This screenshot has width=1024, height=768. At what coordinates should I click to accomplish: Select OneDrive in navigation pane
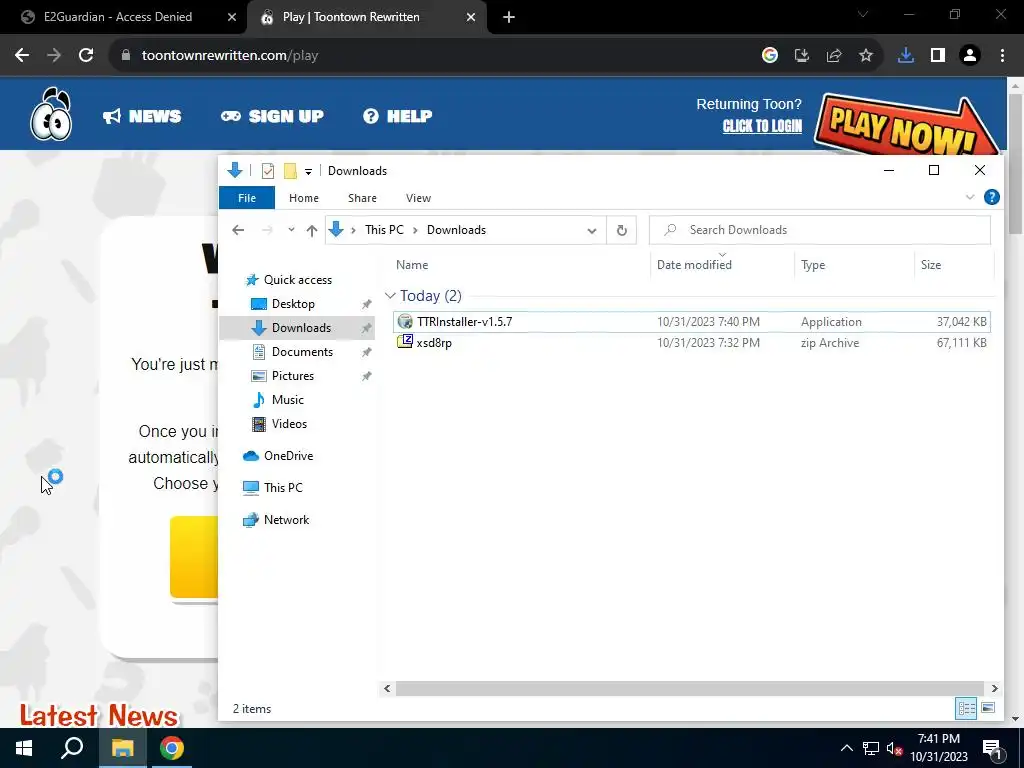pos(288,456)
